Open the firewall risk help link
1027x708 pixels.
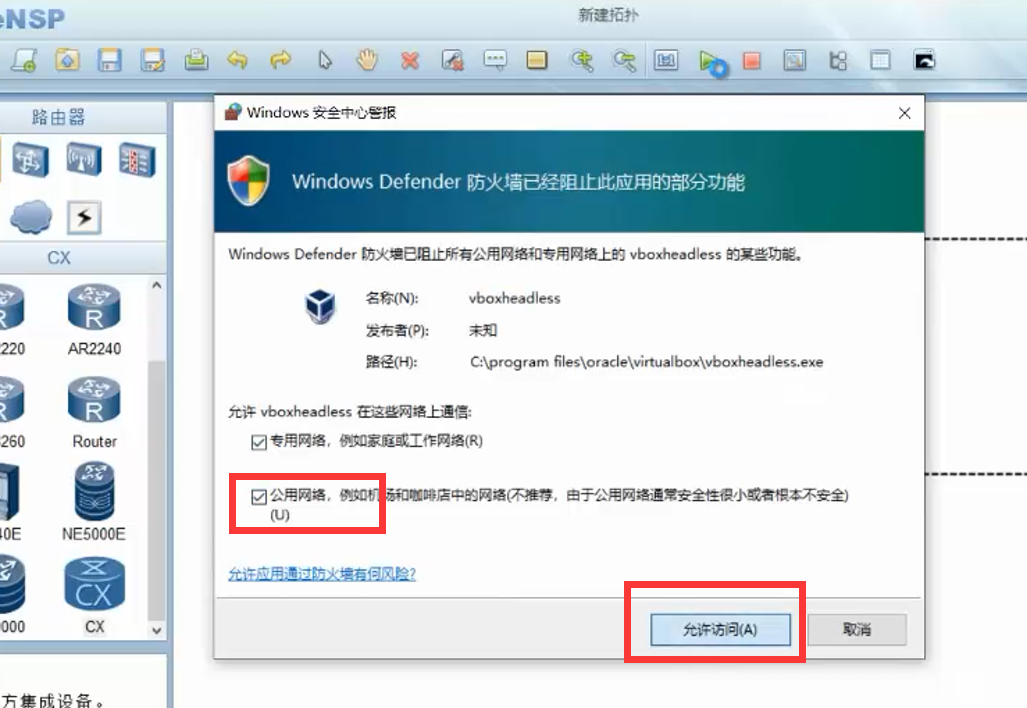[x=322, y=574]
